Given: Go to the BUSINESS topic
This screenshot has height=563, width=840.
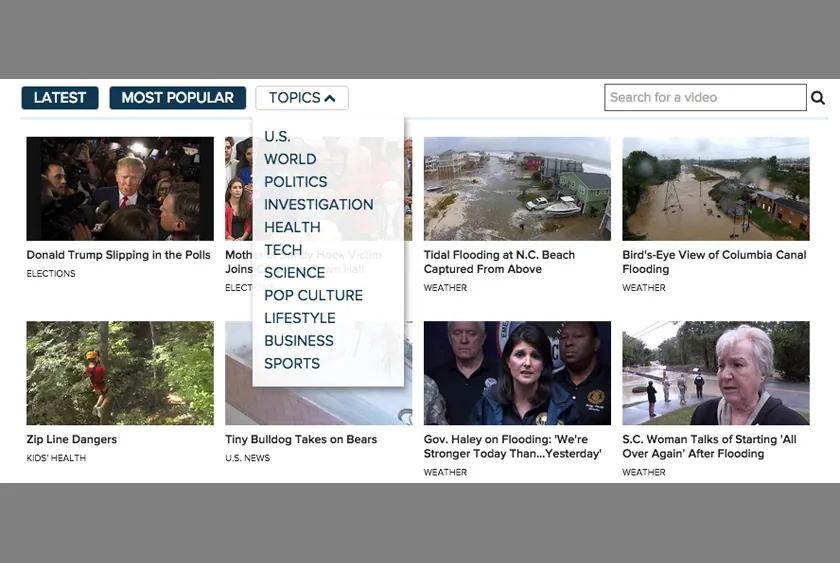Looking at the screenshot, I should [299, 341].
